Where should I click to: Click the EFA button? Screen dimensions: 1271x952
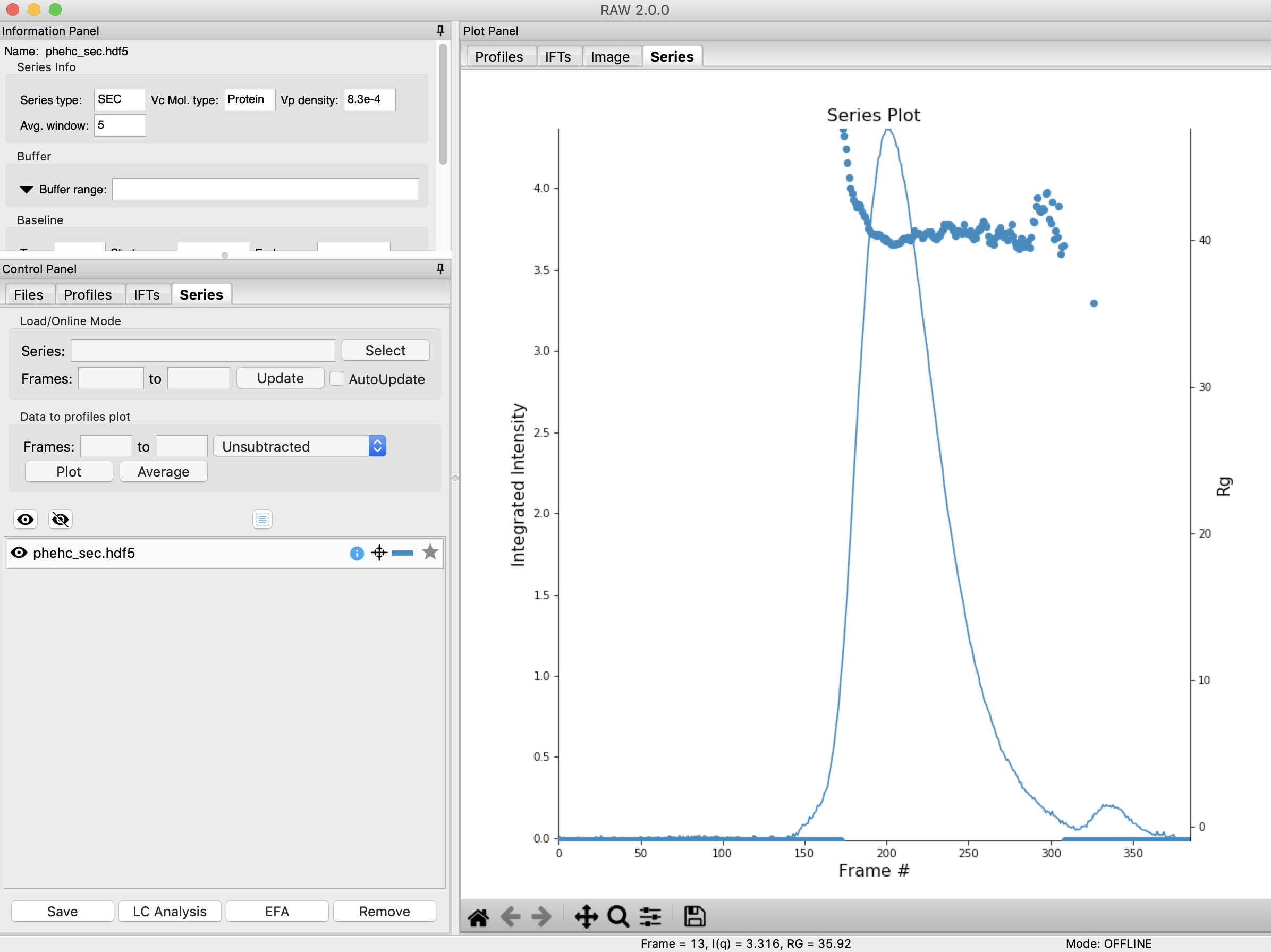(x=277, y=912)
